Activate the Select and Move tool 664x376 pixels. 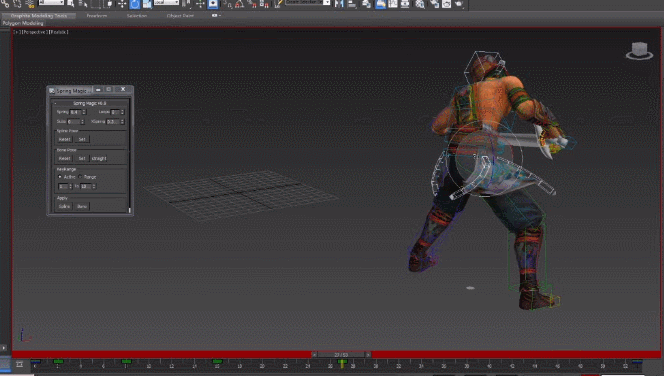(x=122, y=4)
